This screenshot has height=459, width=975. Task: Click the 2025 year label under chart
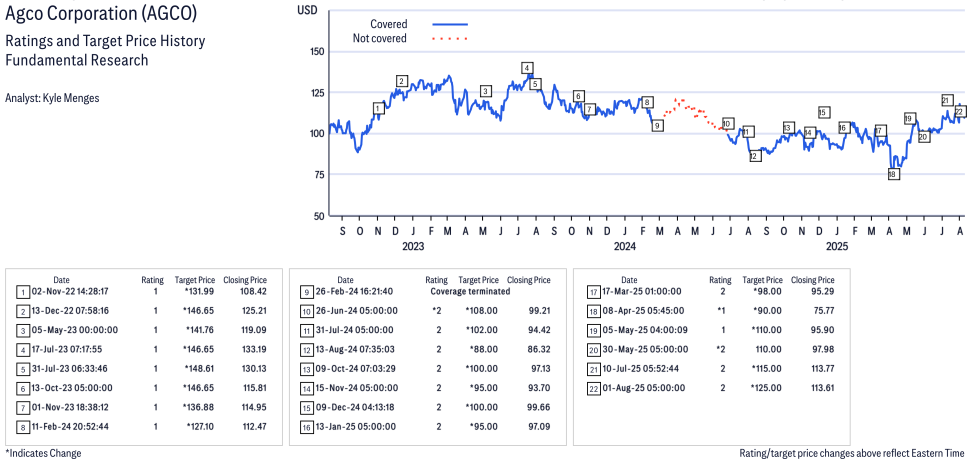point(837,247)
